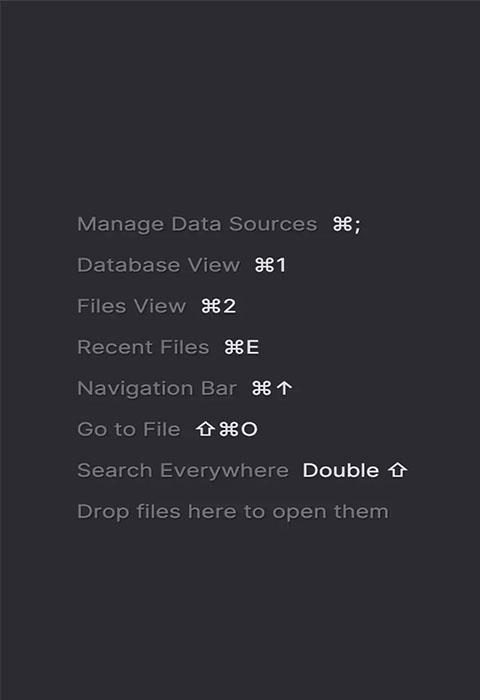Click the Recent Files hint label
Viewport: 480px width, 700px height.
click(143, 347)
